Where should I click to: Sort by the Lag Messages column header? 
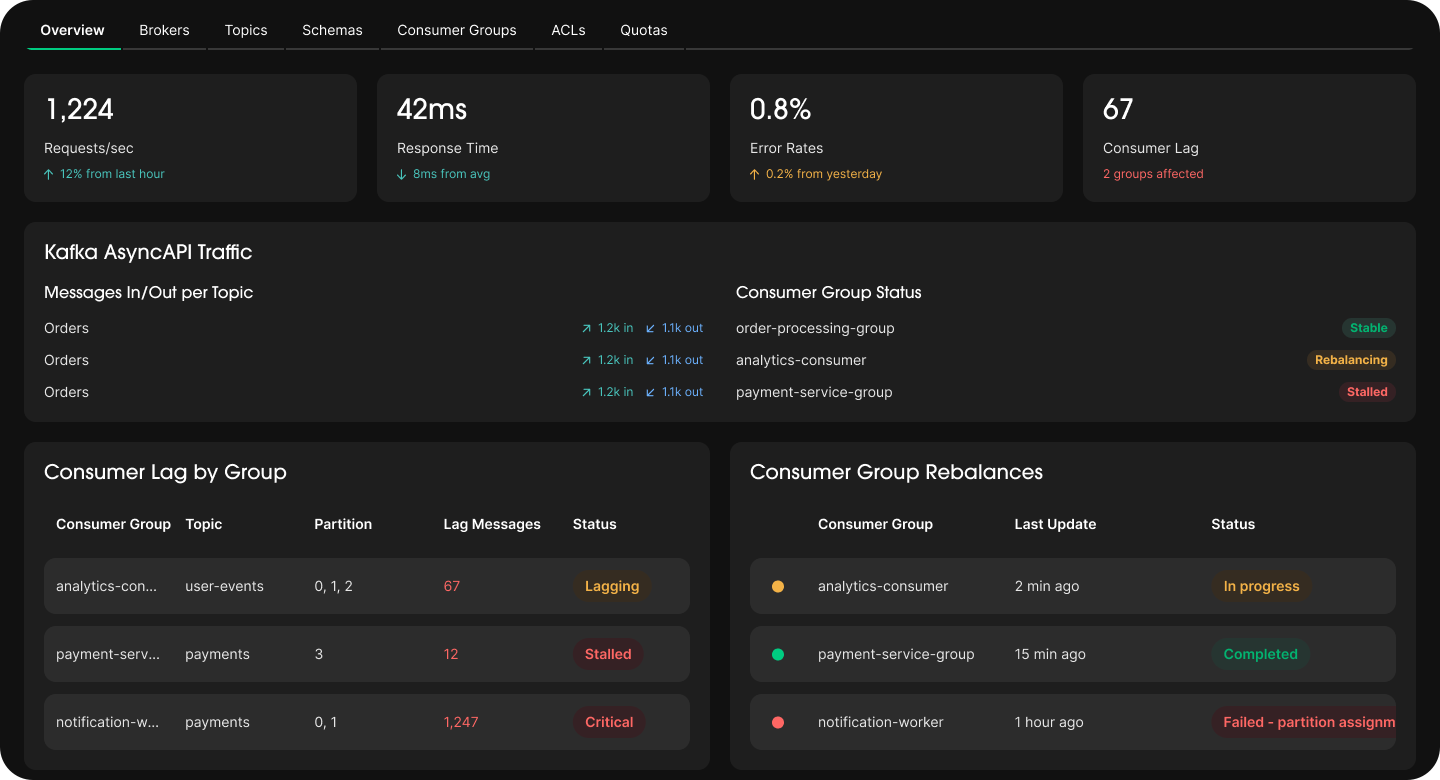[x=492, y=524]
